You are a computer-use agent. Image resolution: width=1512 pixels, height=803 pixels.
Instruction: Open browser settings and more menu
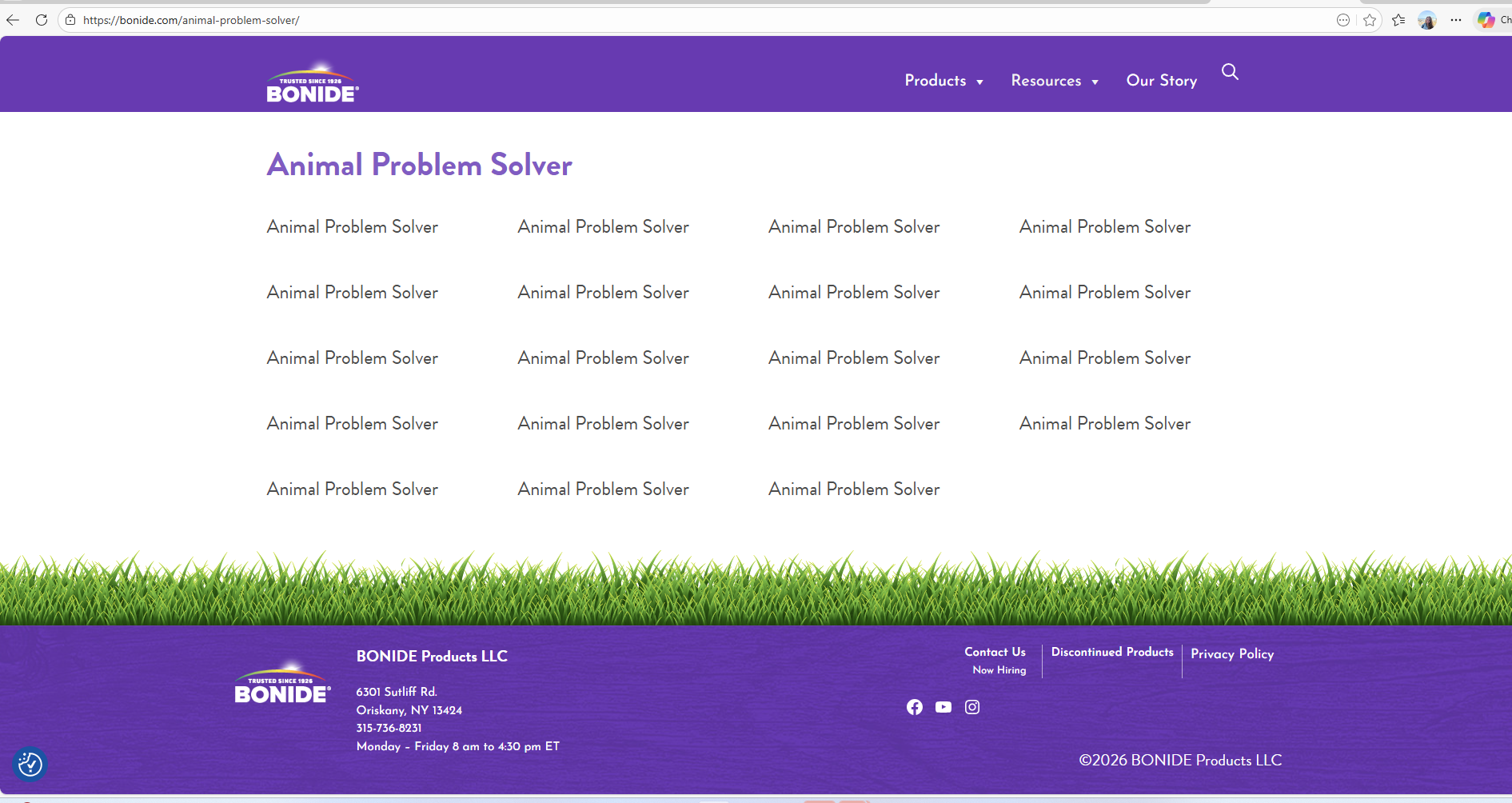1456,20
